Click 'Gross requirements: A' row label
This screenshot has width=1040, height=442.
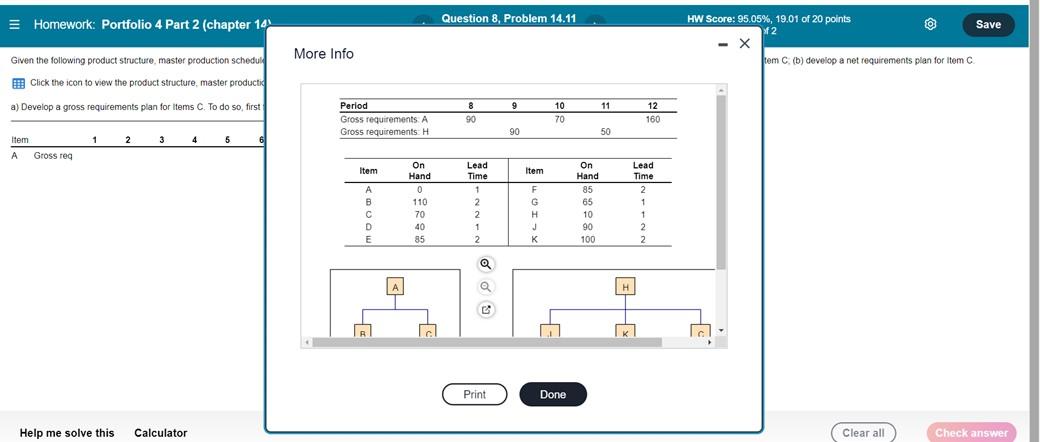point(384,119)
